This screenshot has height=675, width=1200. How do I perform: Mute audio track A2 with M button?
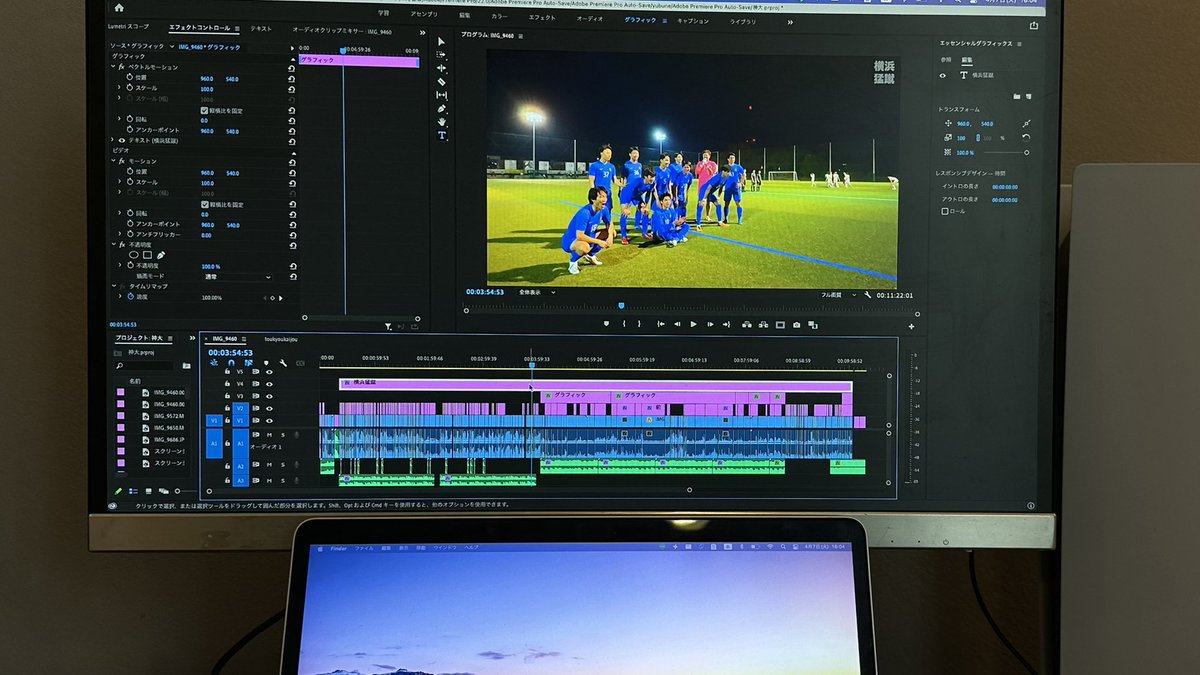(x=269, y=466)
